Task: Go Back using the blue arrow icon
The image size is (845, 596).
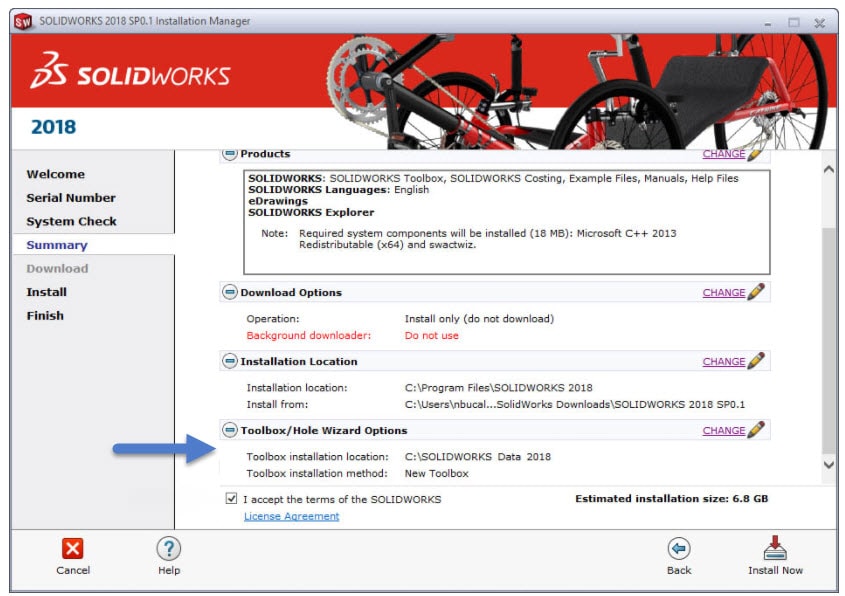Action: click(678, 549)
